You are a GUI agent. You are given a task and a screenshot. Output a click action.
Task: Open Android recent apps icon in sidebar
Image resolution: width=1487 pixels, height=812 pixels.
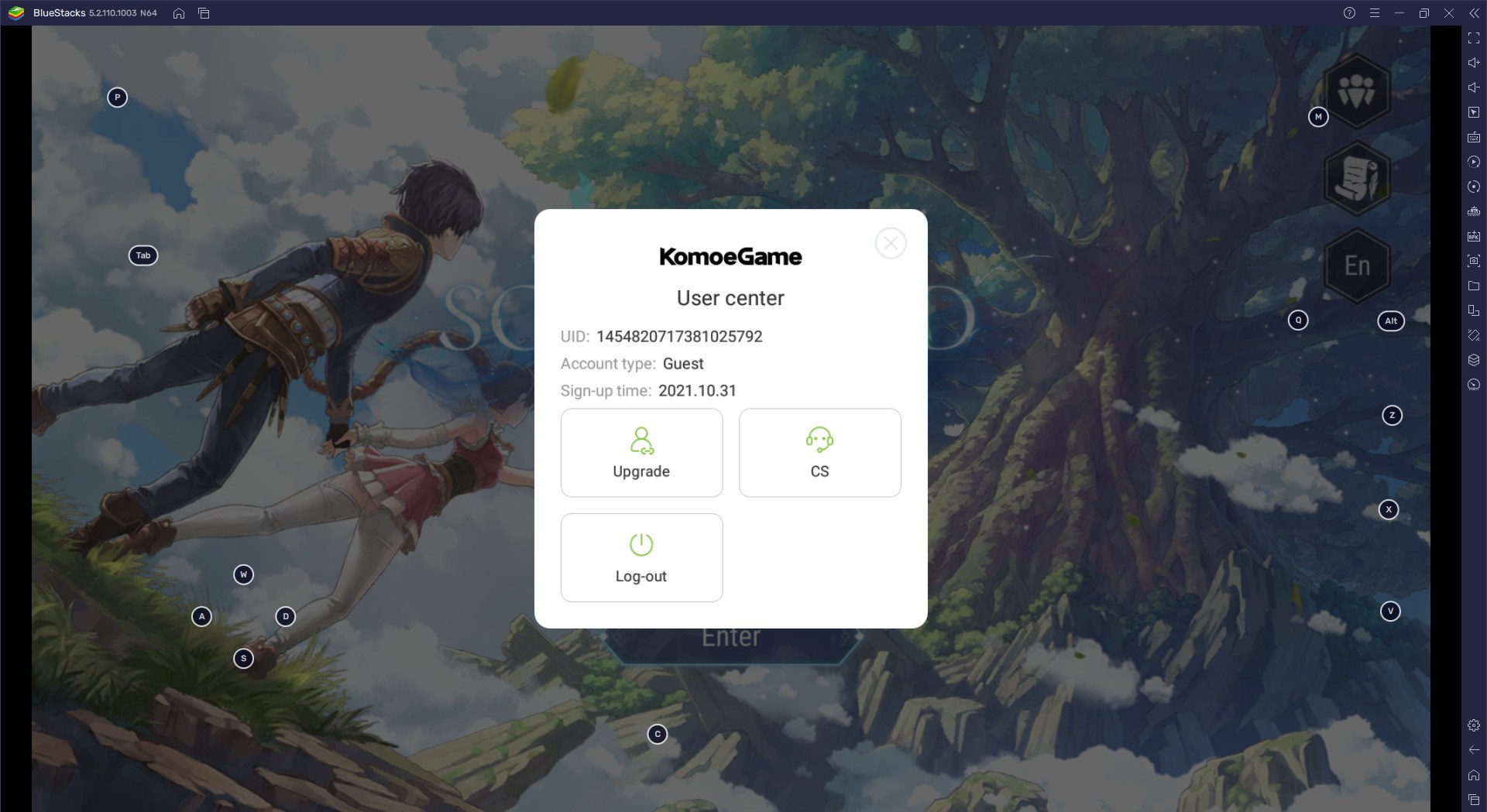(x=1474, y=800)
